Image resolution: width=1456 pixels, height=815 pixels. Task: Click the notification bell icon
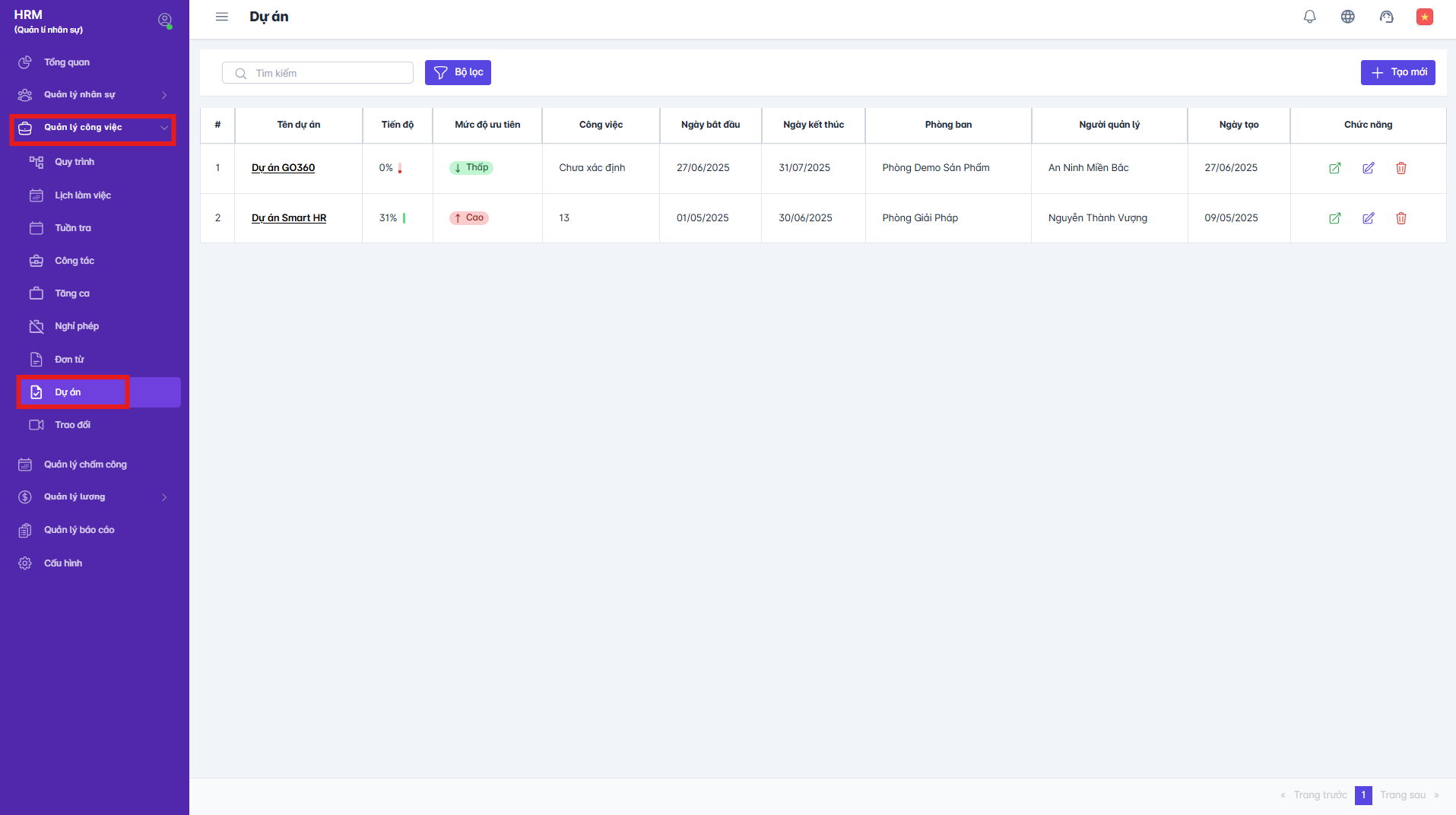click(1309, 17)
